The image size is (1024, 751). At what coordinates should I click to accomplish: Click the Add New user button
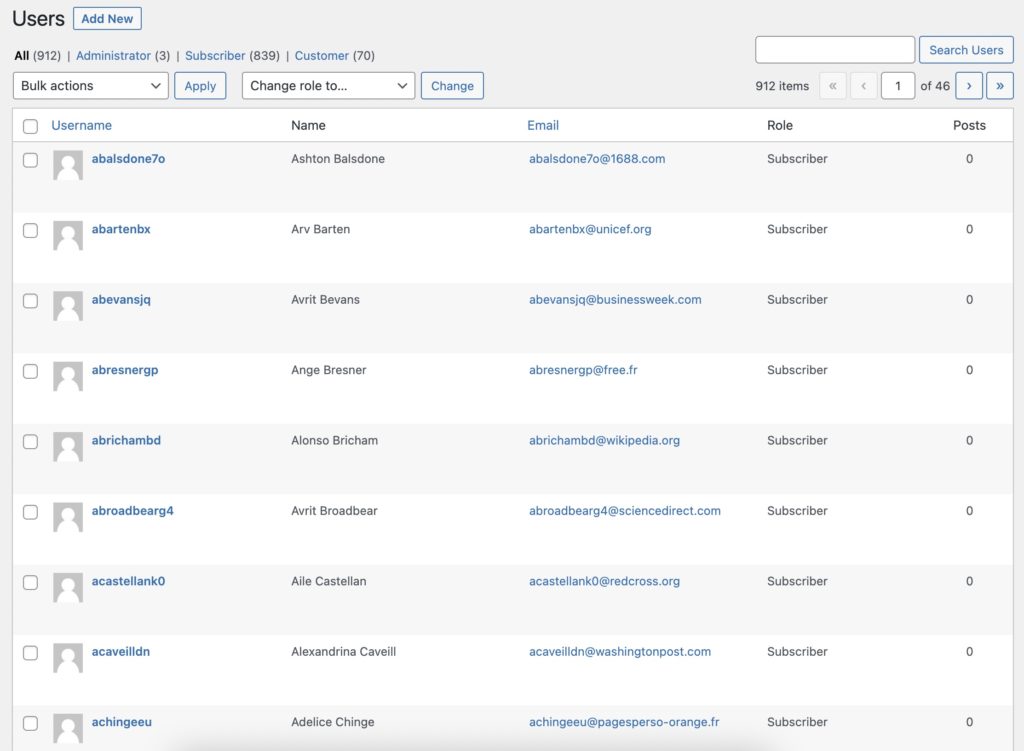pyautogui.click(x=107, y=18)
